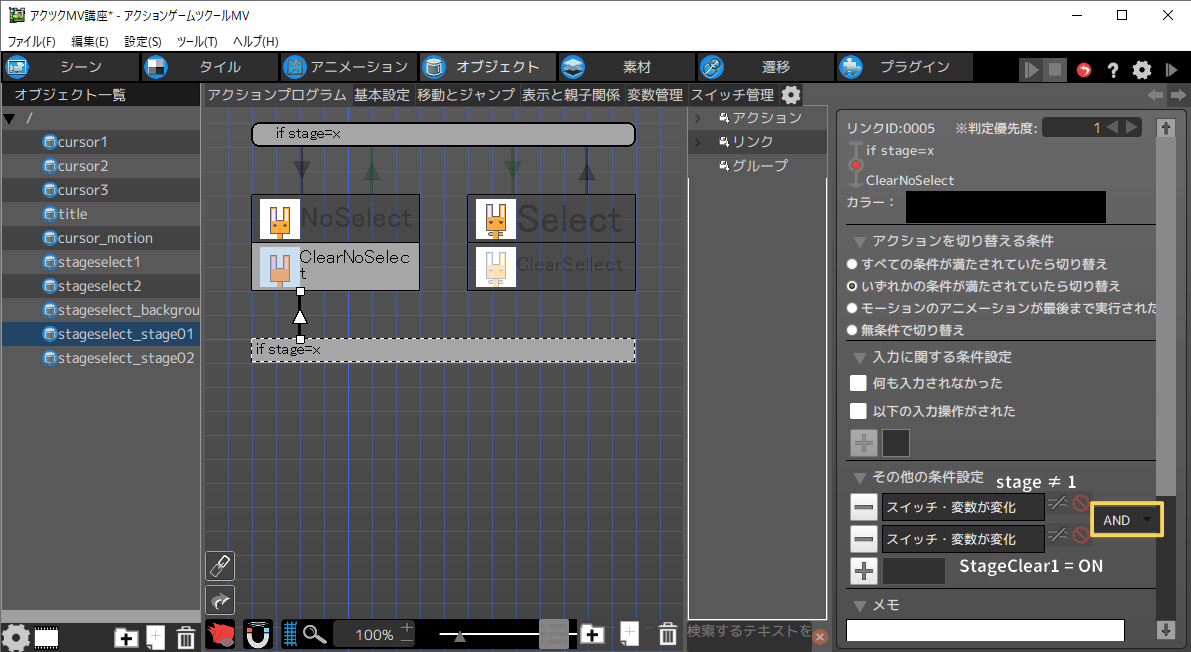1191x652 pixels.
Task: Select stageselect_stage02 in the object list
Action: (125, 358)
